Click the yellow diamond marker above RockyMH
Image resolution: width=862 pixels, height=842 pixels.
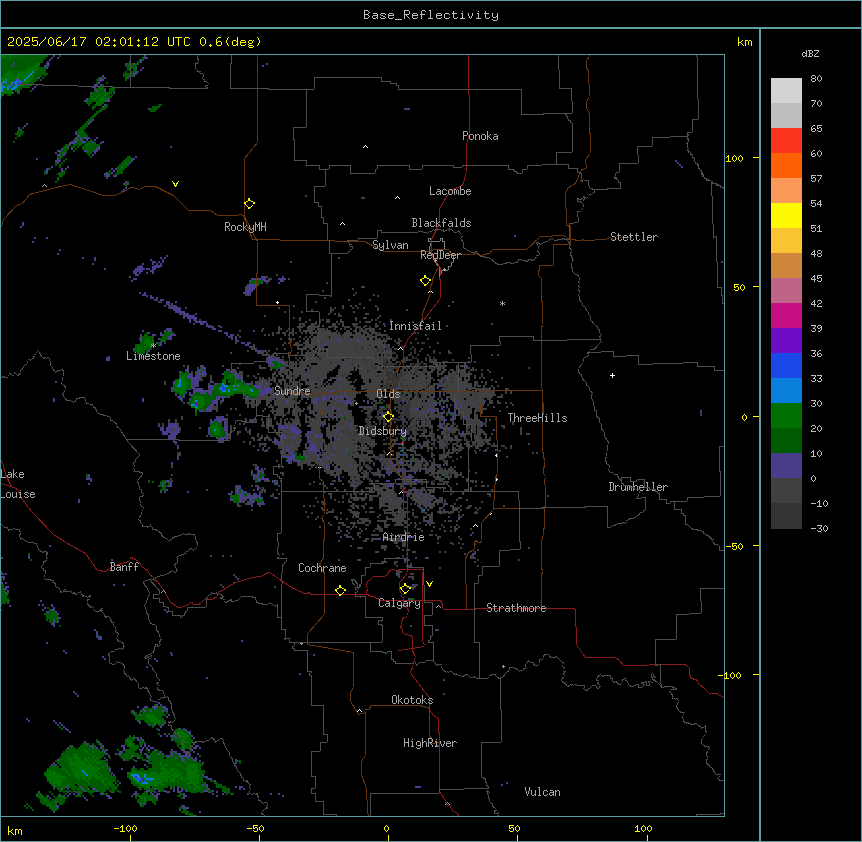250,204
